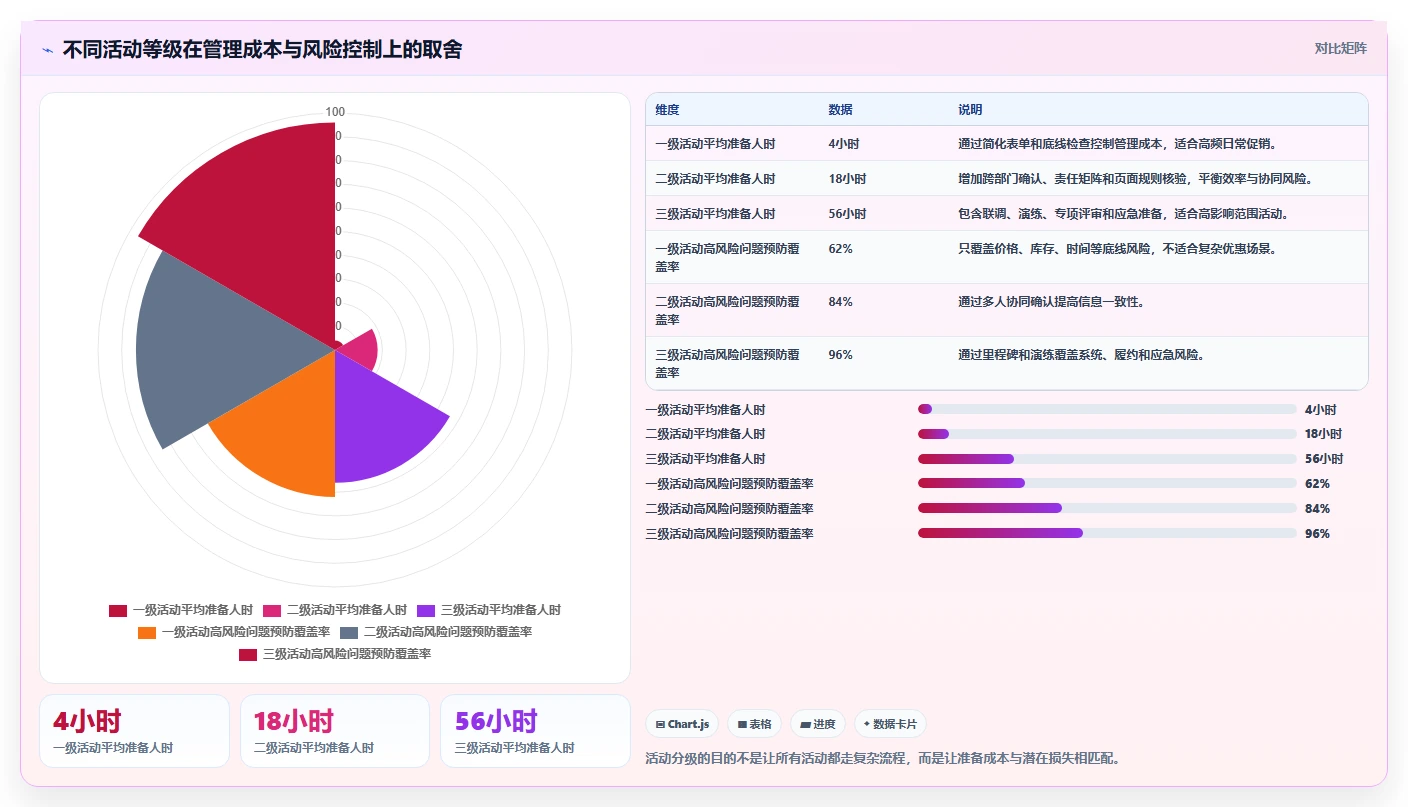Click the progress bar labeled 56小时
Screen dimensions: 1408x807
pos(1107,459)
